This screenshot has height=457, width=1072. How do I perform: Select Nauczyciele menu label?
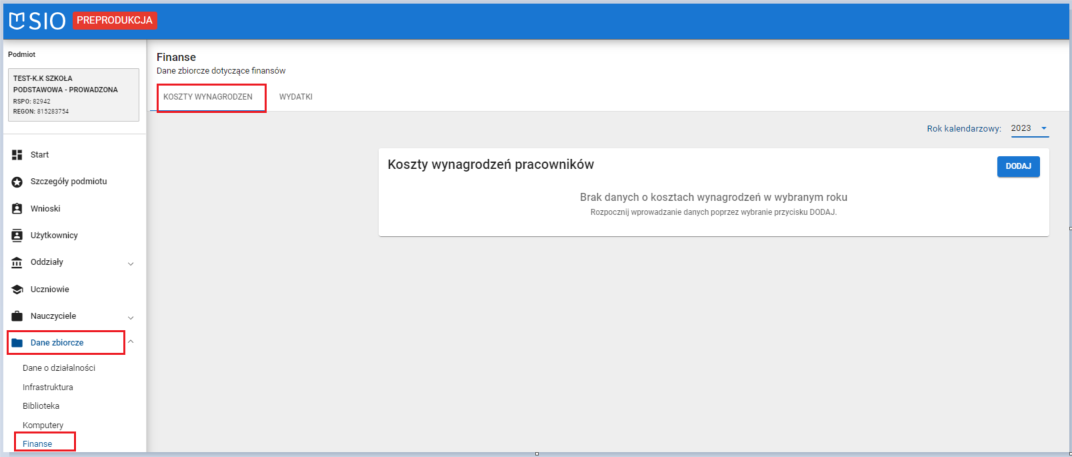tap(53, 316)
